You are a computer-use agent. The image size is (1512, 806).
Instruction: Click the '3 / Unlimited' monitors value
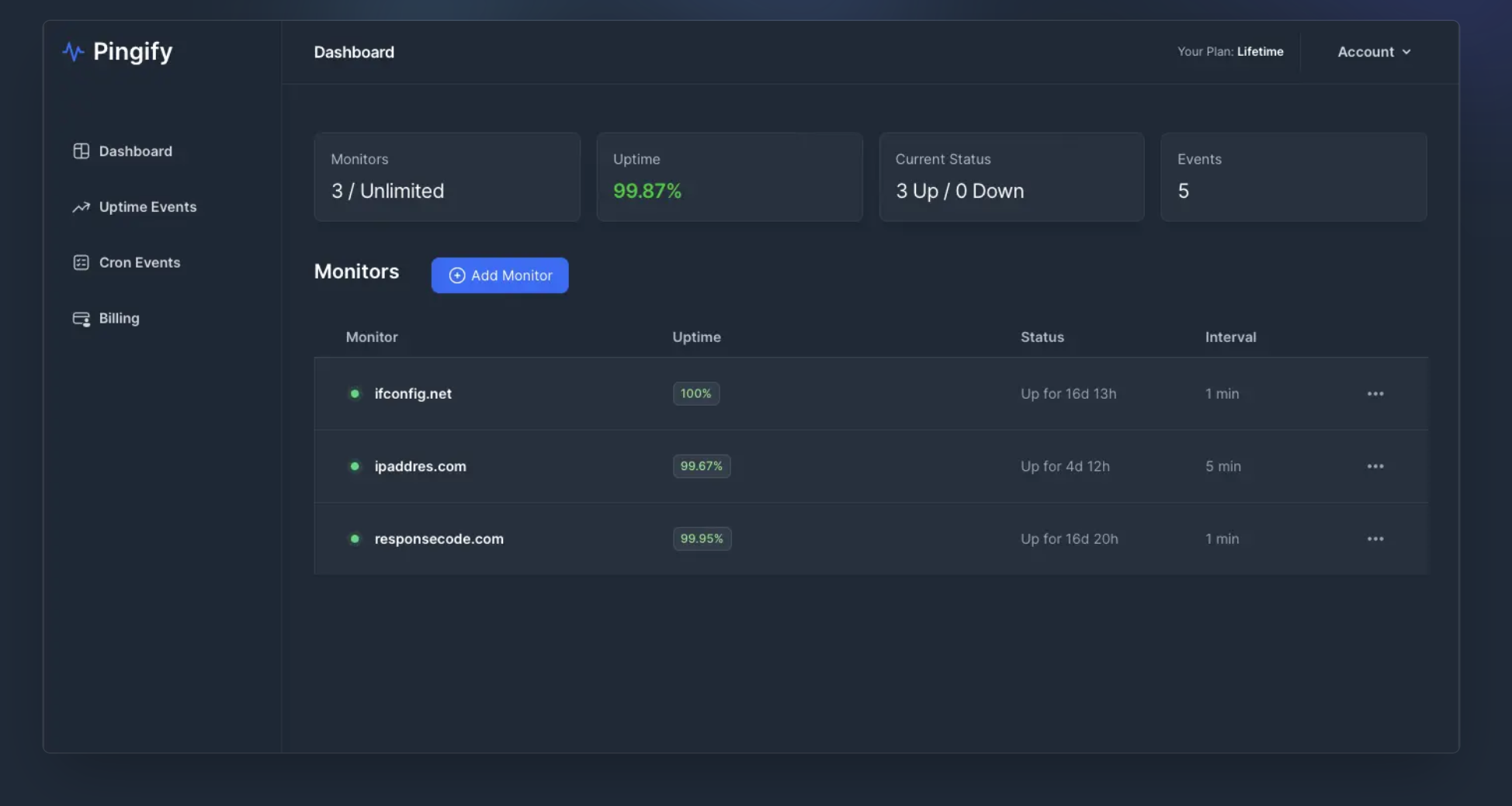pyautogui.click(x=387, y=191)
